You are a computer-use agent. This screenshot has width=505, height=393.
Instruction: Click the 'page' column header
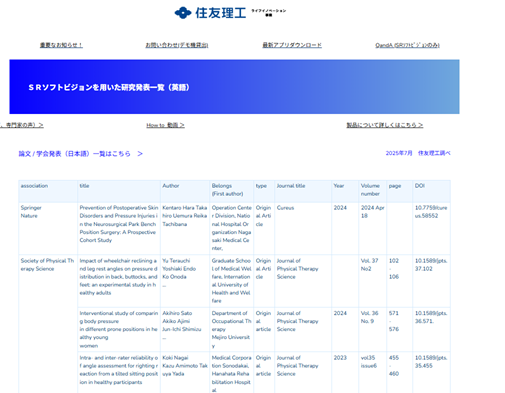coord(400,191)
